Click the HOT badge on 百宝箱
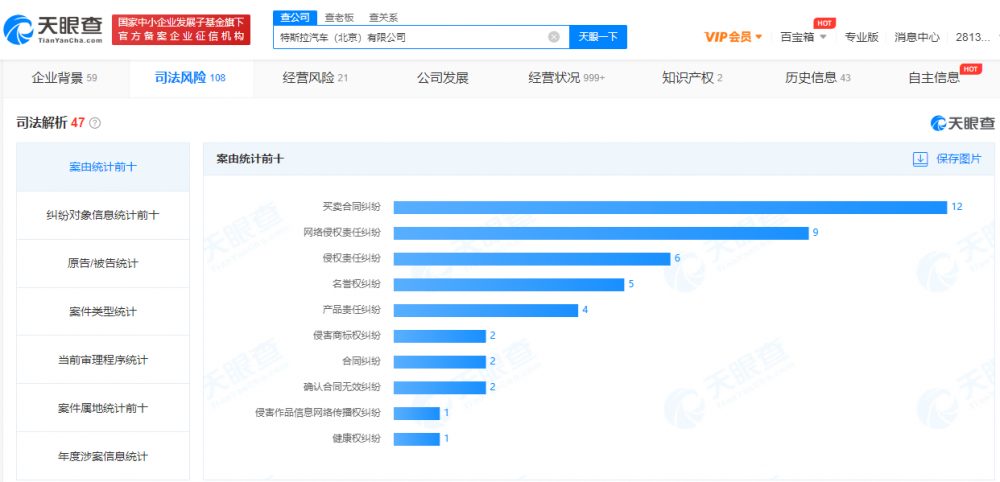1000x482 pixels. pyautogui.click(x=825, y=22)
